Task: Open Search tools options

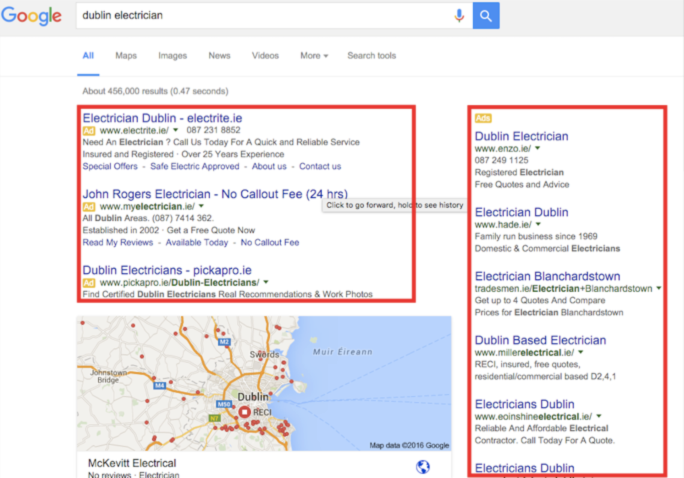Action: [x=372, y=55]
